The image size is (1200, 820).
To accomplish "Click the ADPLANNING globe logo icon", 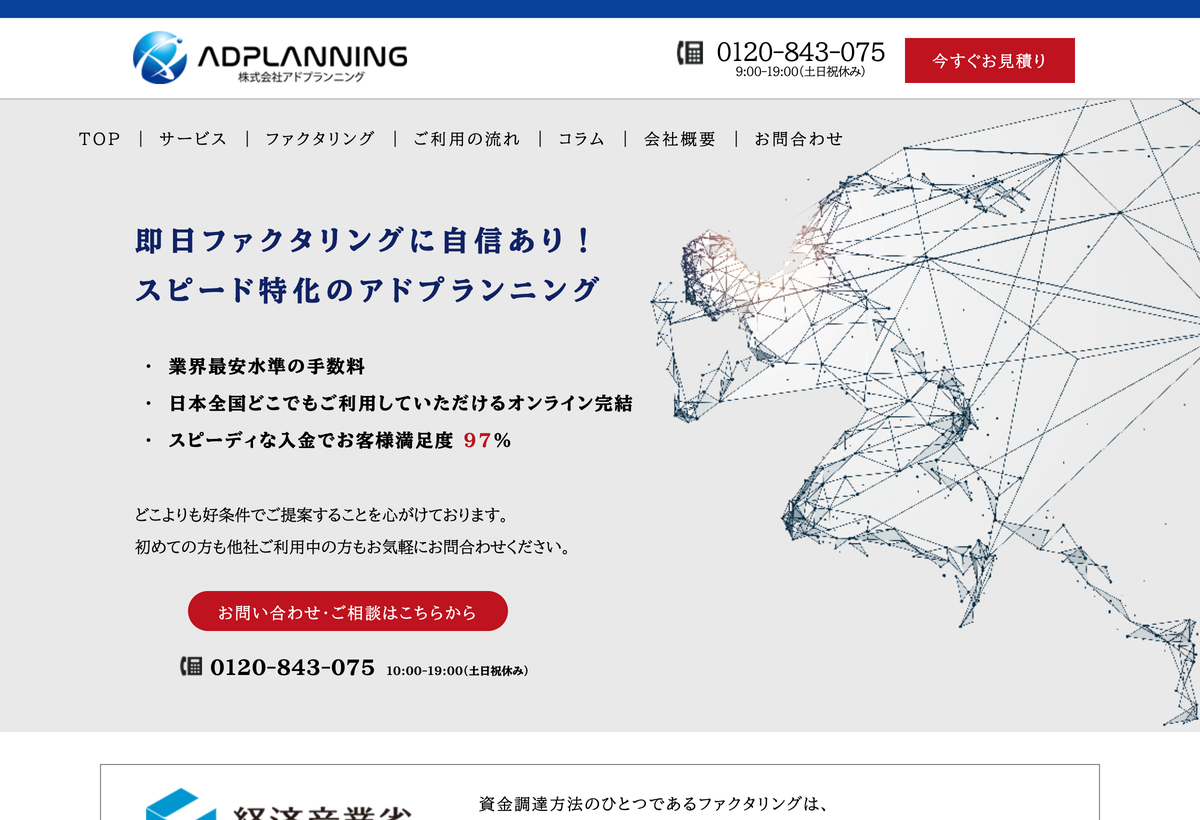I will click(160, 57).
